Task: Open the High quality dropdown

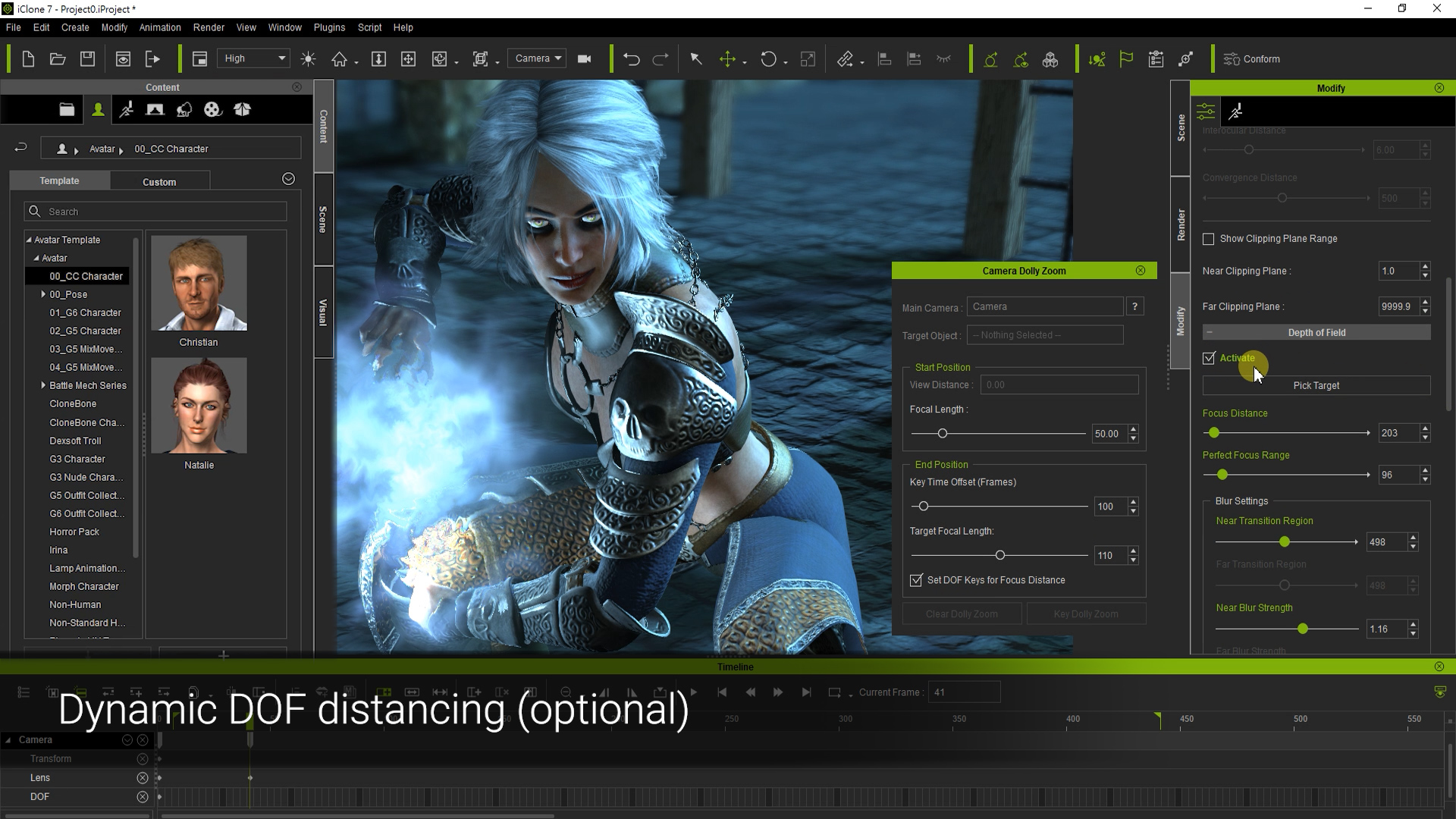Action: (x=254, y=58)
